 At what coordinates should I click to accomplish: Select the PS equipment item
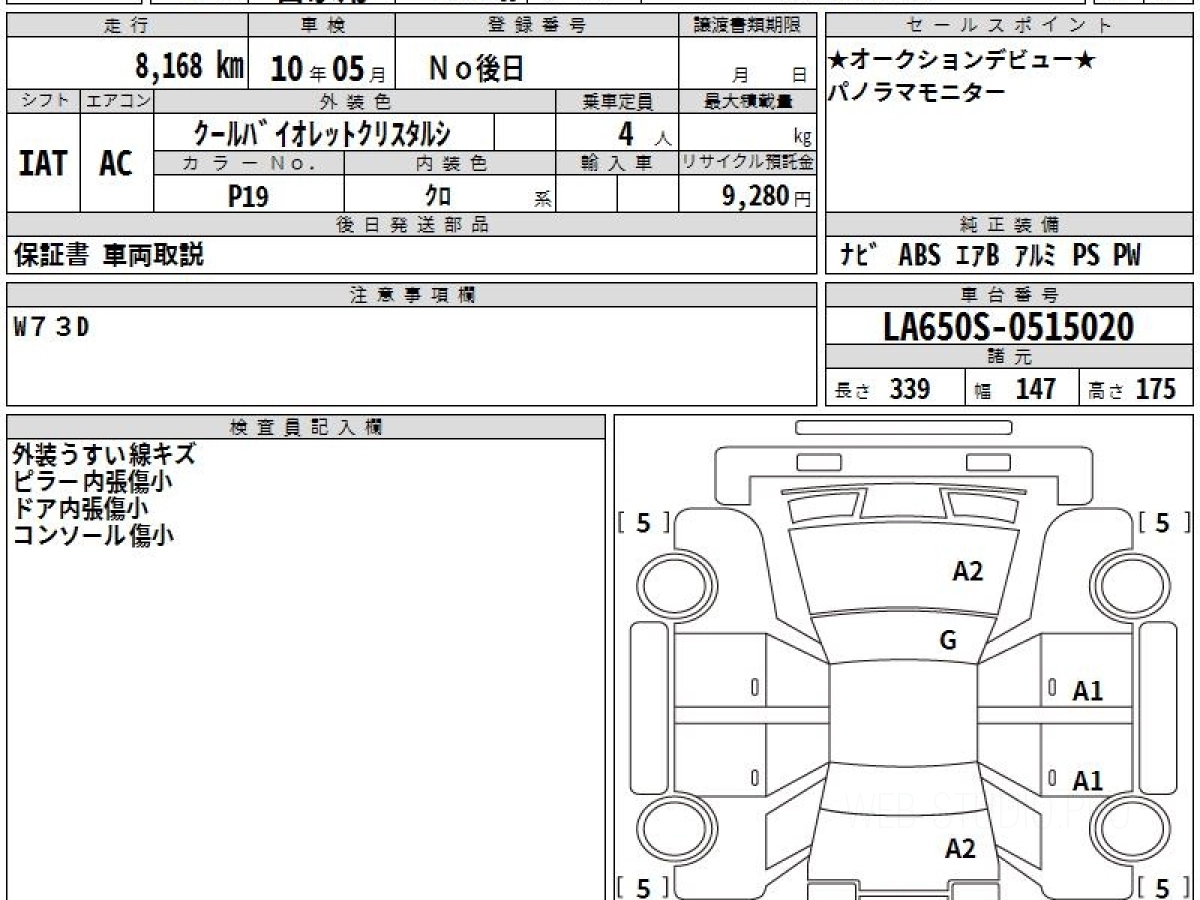tap(1086, 255)
